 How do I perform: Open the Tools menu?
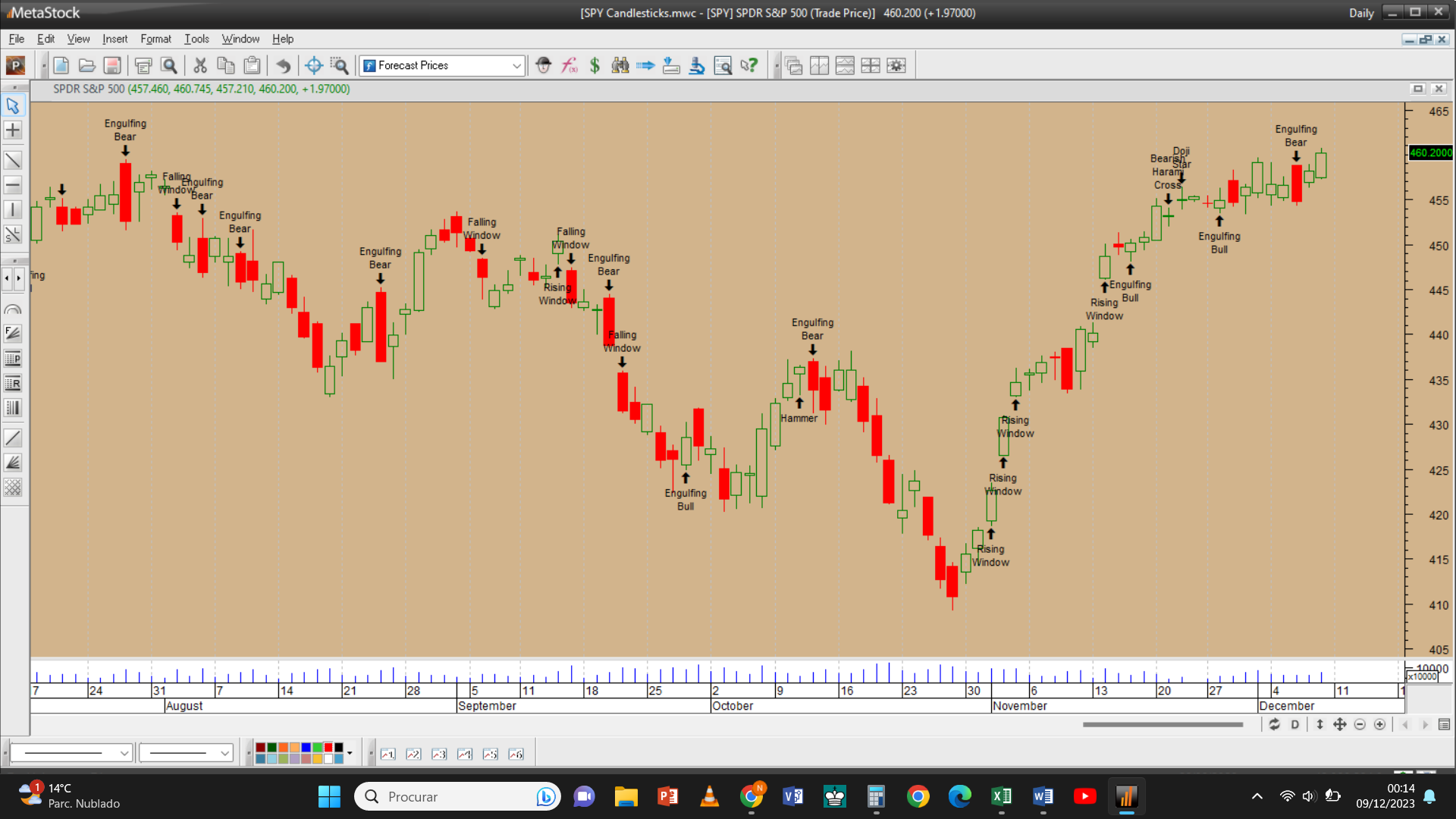click(x=196, y=39)
